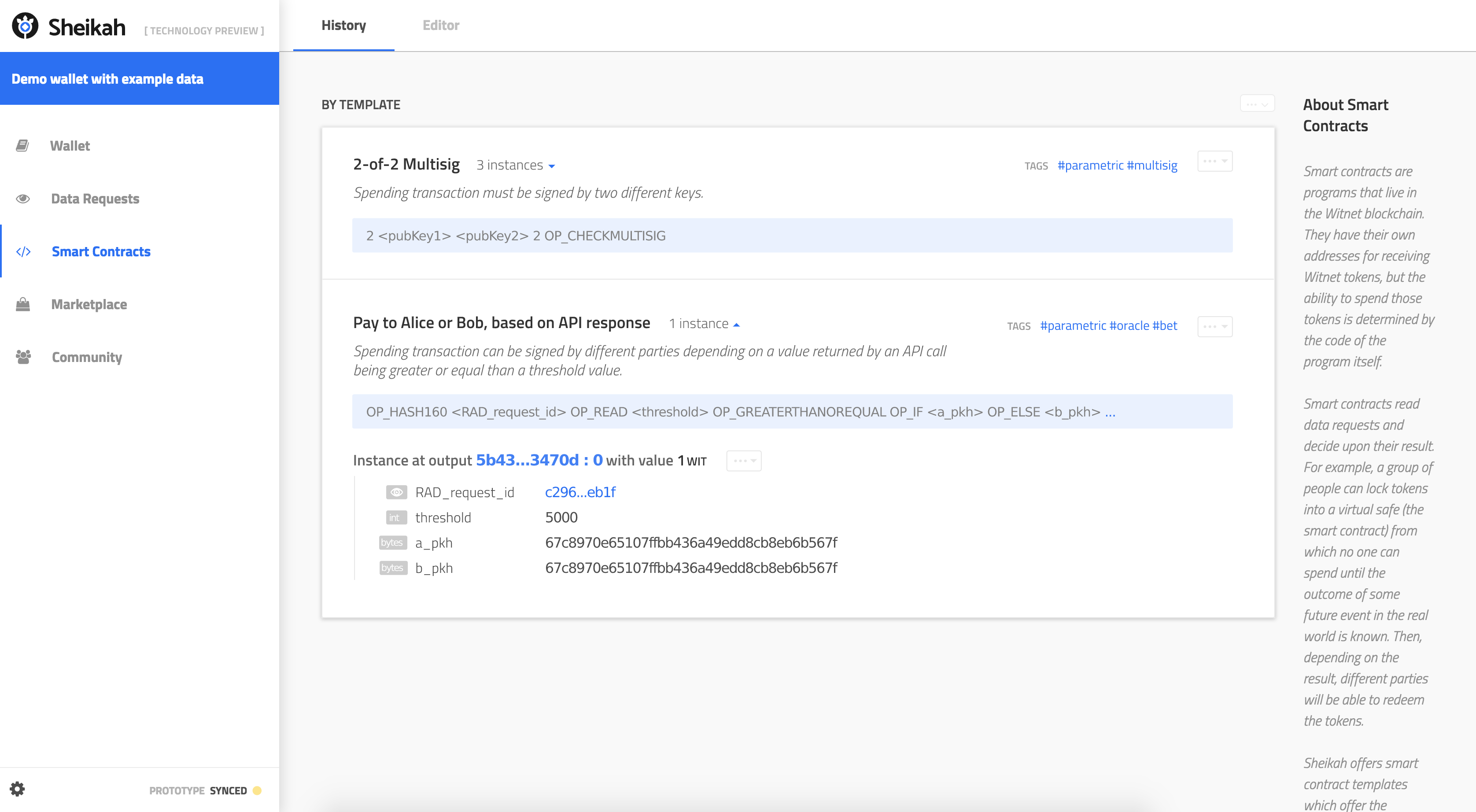Click the b_pkh parameter label
The height and width of the screenshot is (812, 1476).
coord(434,568)
